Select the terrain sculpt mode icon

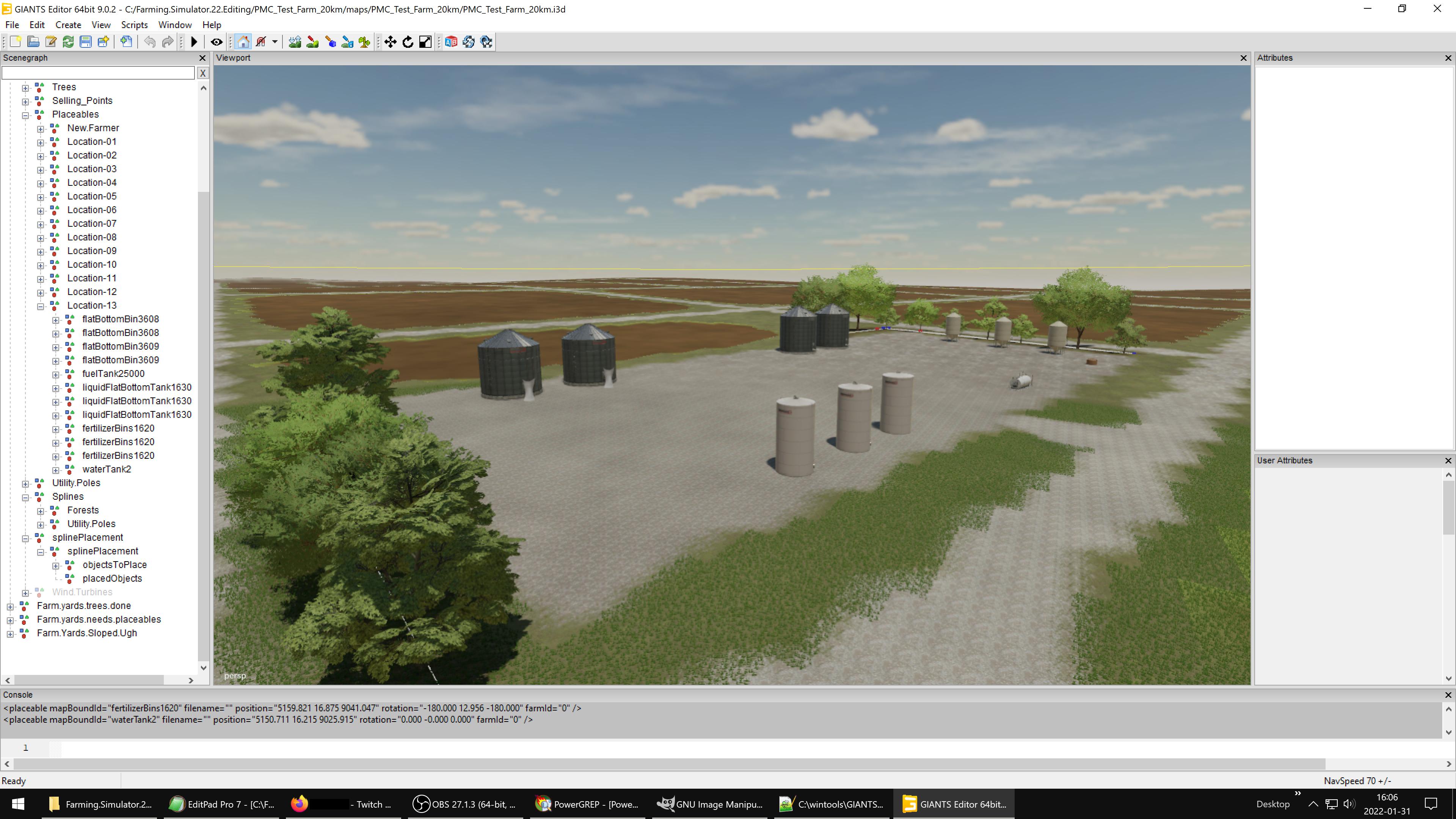[295, 42]
